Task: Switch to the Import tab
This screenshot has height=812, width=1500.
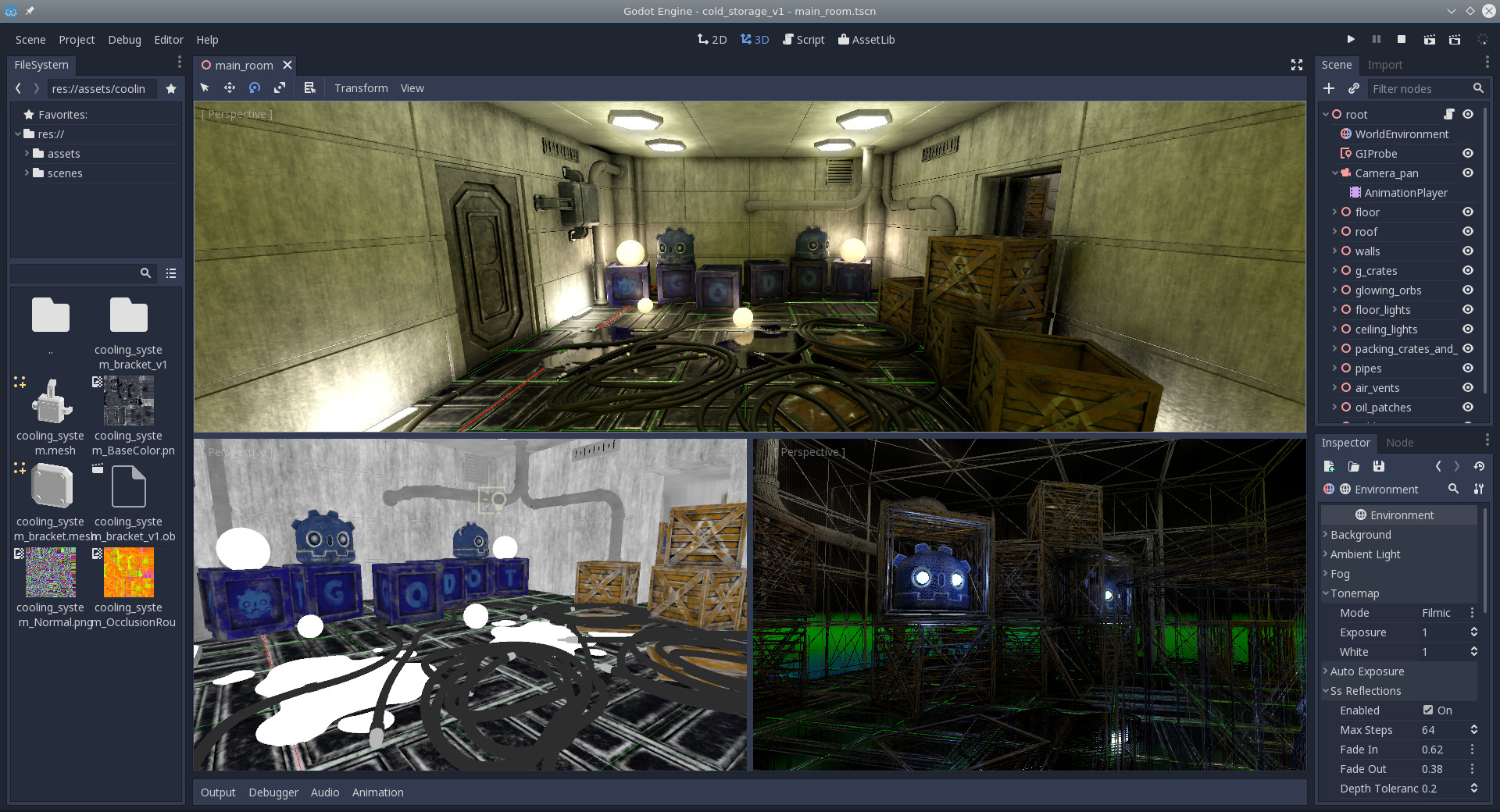Action: (x=1385, y=65)
